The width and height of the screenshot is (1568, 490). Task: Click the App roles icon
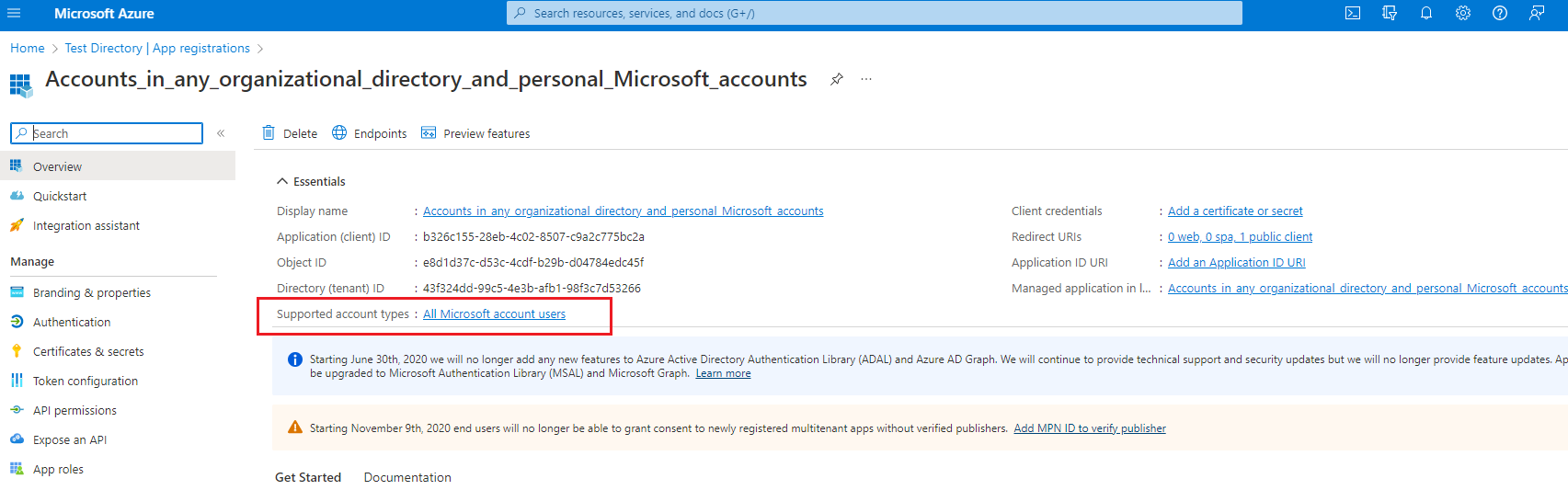point(17,468)
